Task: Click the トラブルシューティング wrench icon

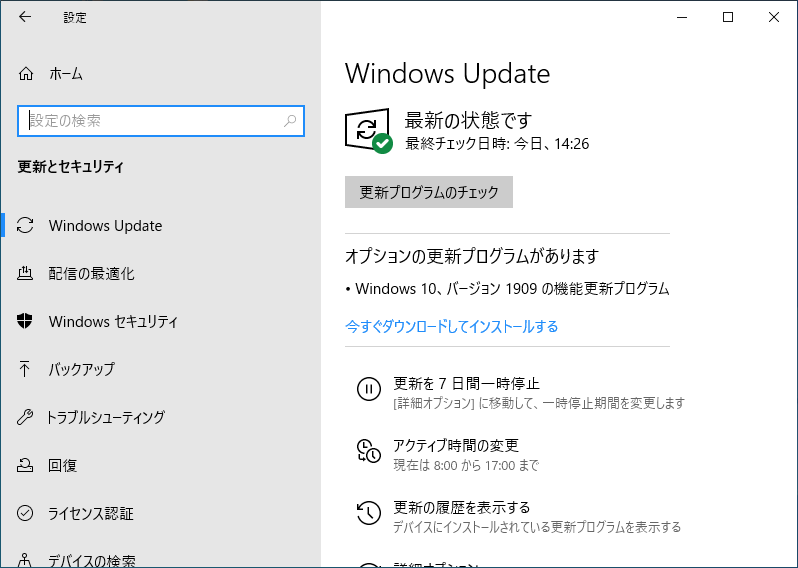Action: (24, 417)
